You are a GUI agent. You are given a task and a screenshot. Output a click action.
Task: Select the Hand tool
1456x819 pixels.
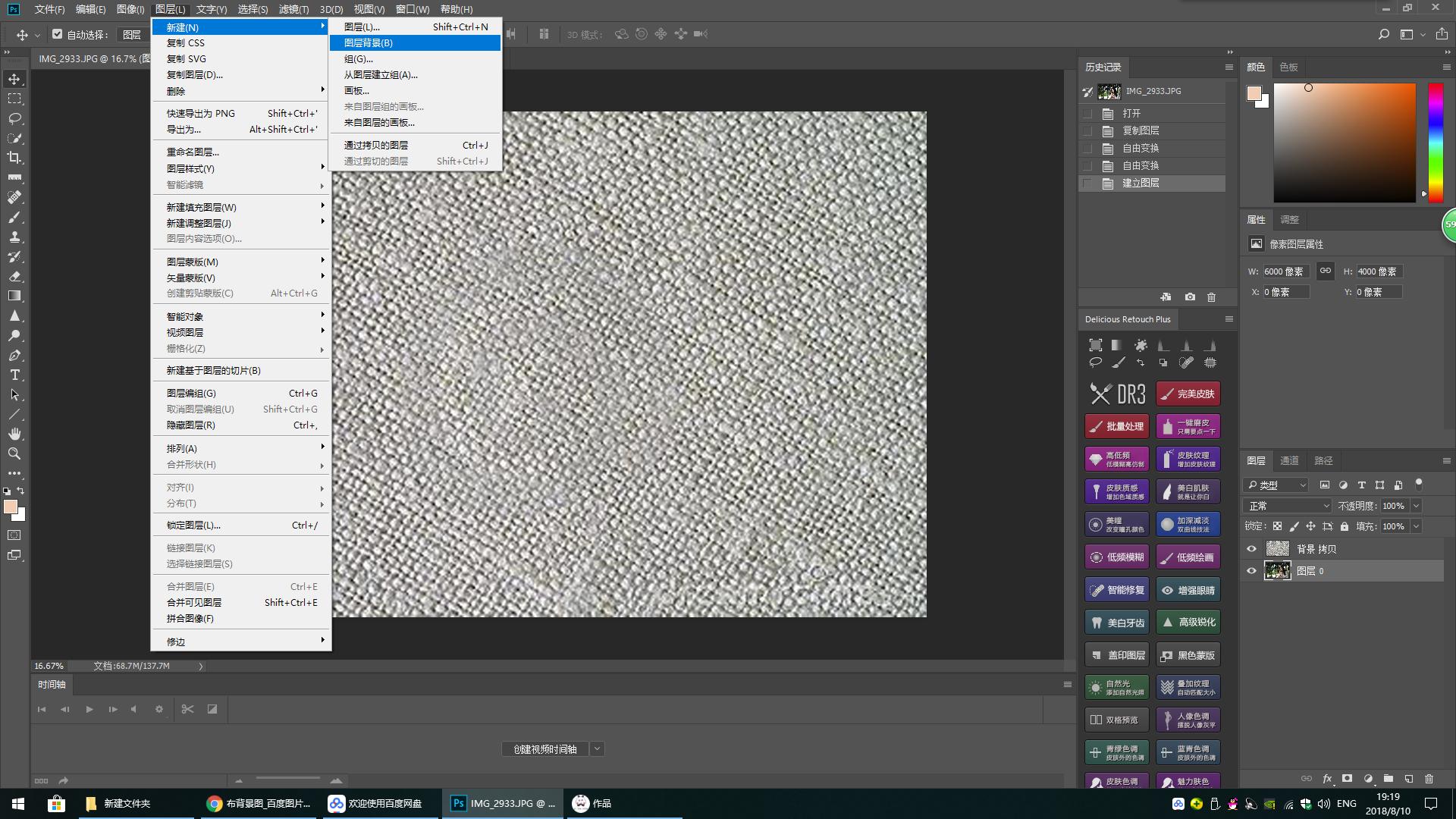[14, 434]
